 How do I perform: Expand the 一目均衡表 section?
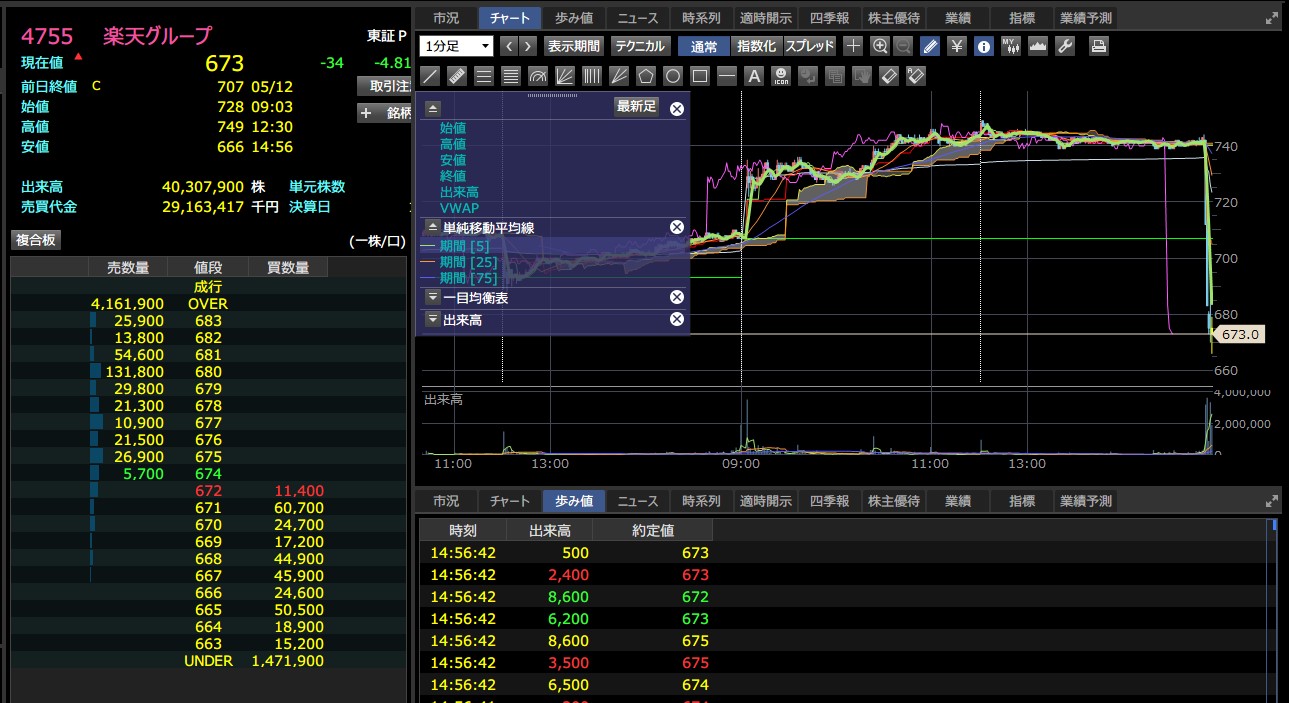click(432, 297)
